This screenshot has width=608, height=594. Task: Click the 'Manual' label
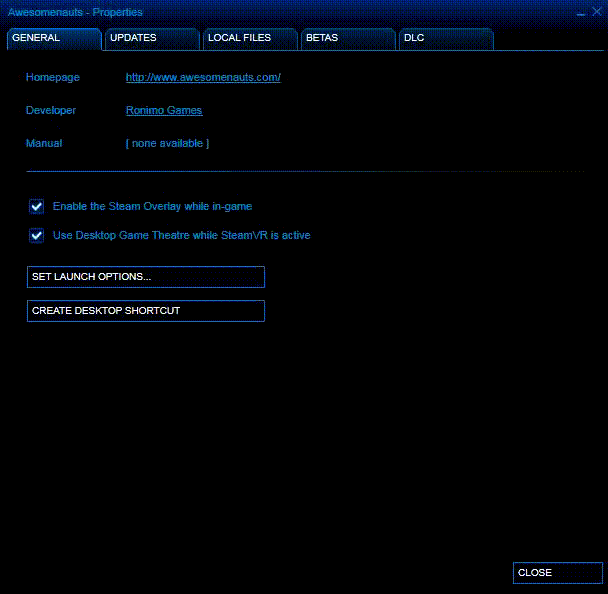click(44, 143)
